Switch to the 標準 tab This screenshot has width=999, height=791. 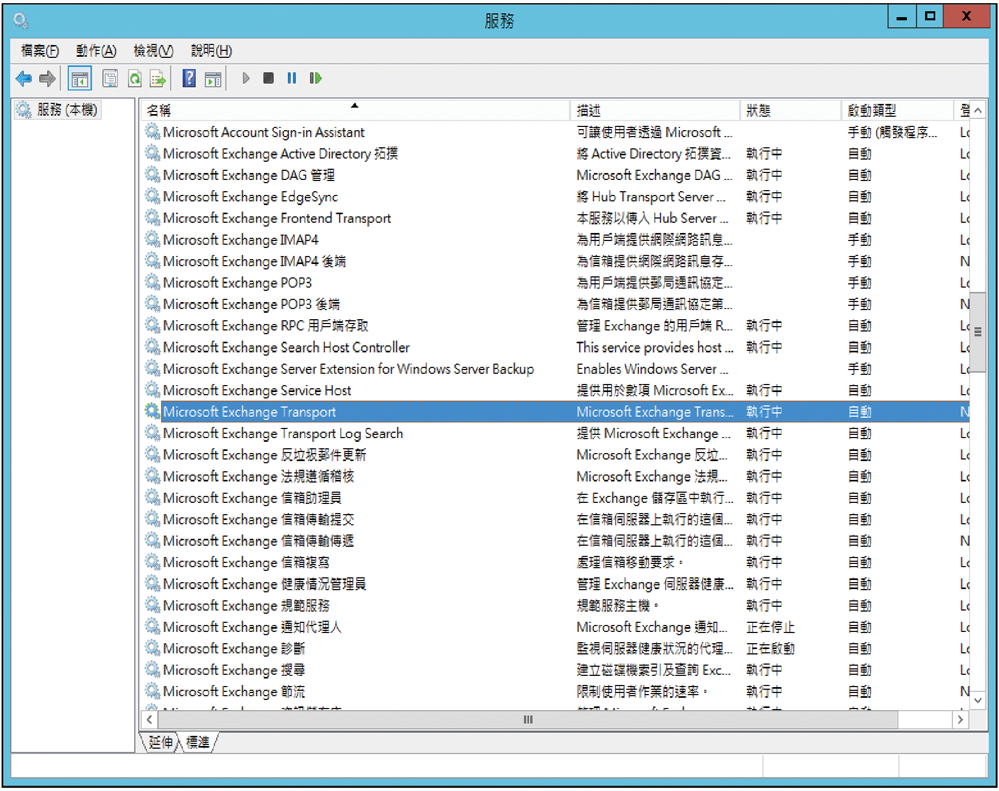[x=198, y=742]
